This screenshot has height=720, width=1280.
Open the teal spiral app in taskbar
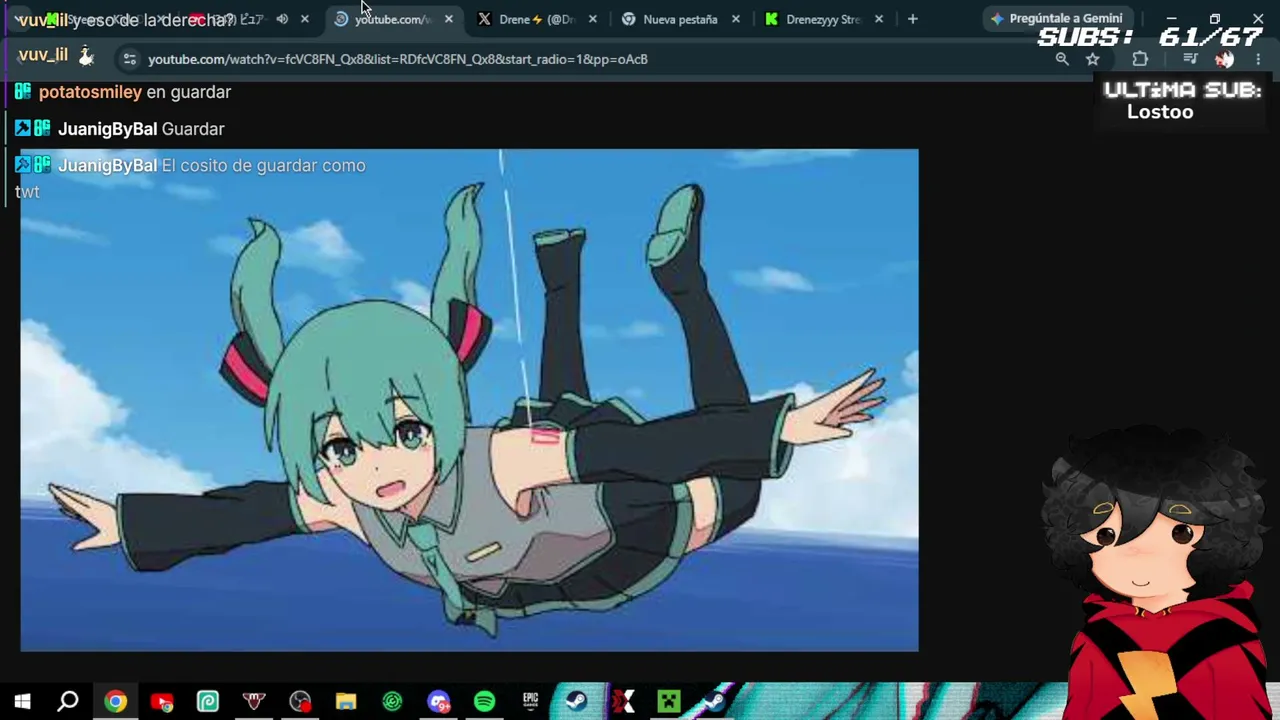pyautogui.click(x=208, y=702)
